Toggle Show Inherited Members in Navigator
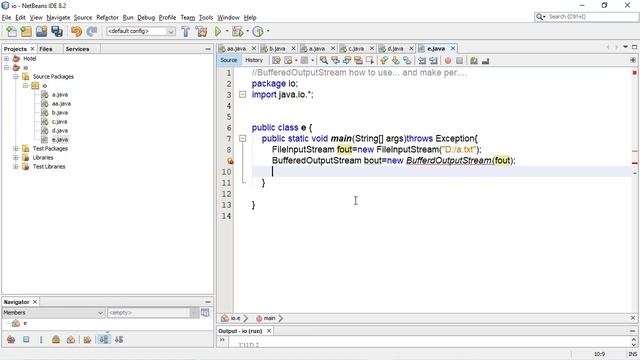The height and width of the screenshot is (360, 640). click(x=11, y=340)
